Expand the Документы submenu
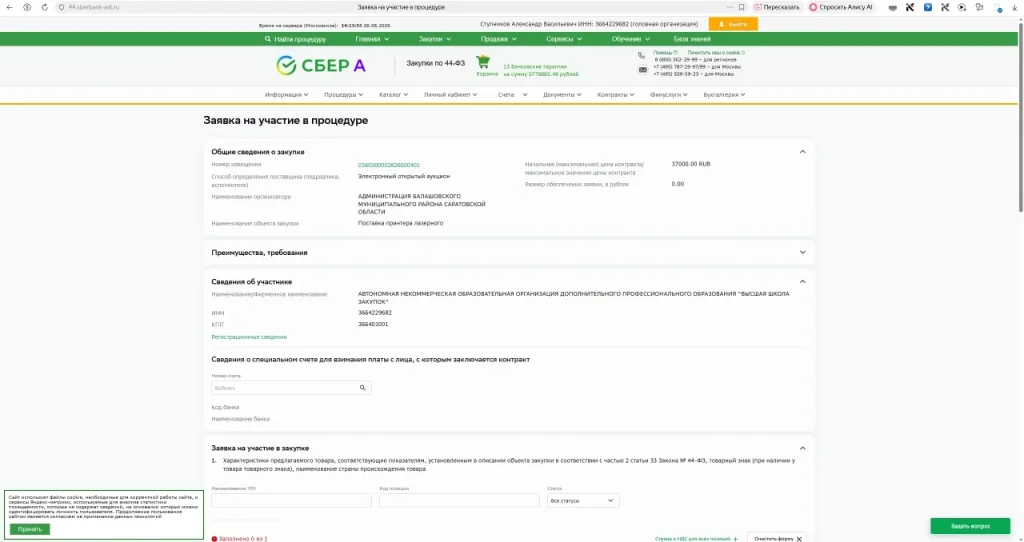Screen dimensions: 1024x542 (562, 95)
